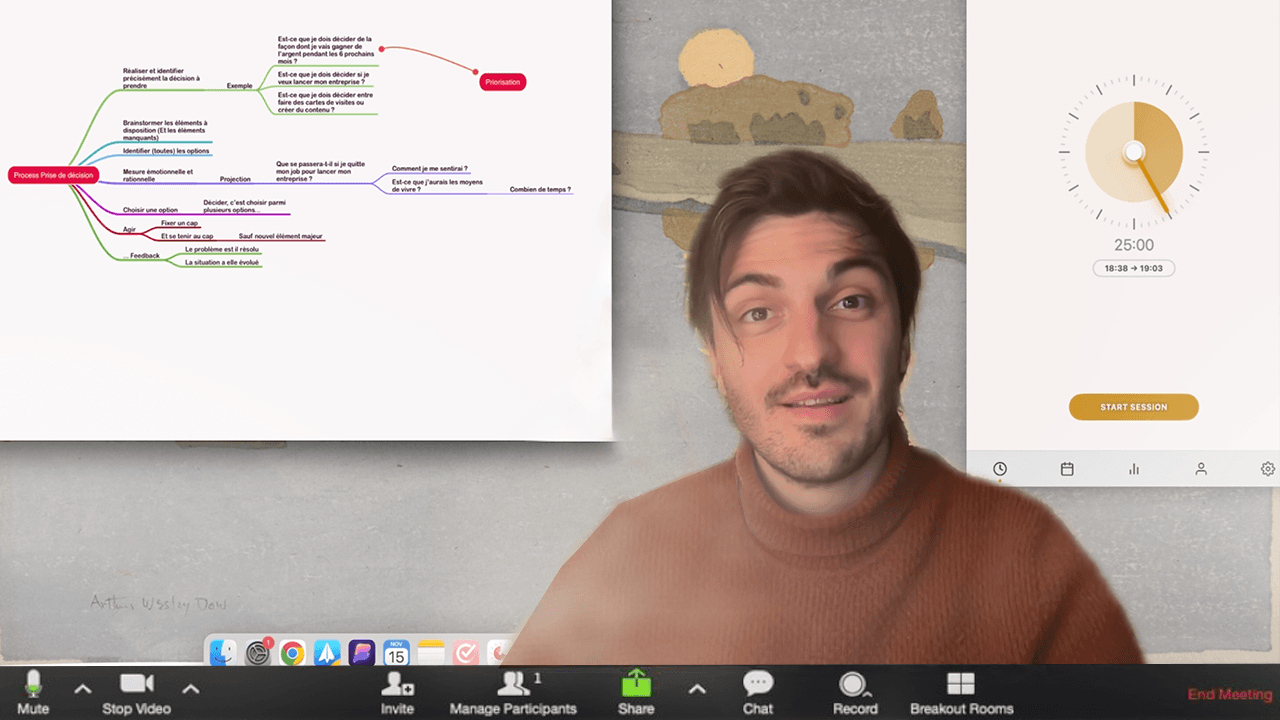Click 'Comment je me sentirai ?' node
The height and width of the screenshot is (720, 1280).
tap(430, 169)
